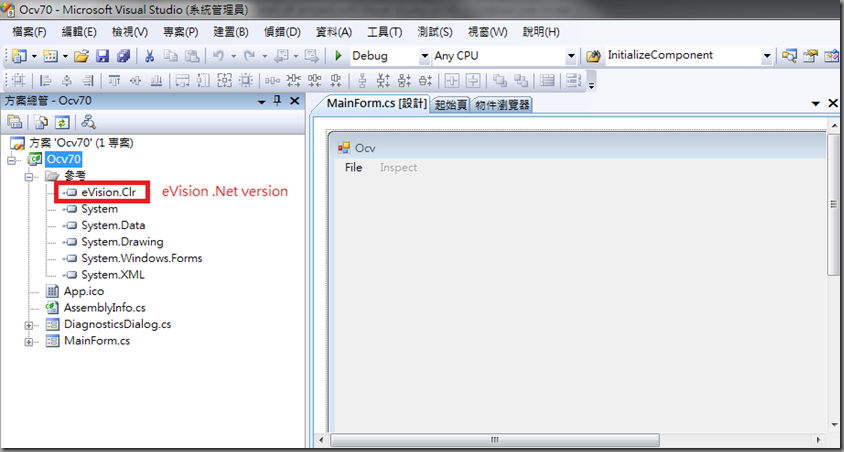Toggle auto-hide pin on Solution Explorer

click(x=278, y=101)
